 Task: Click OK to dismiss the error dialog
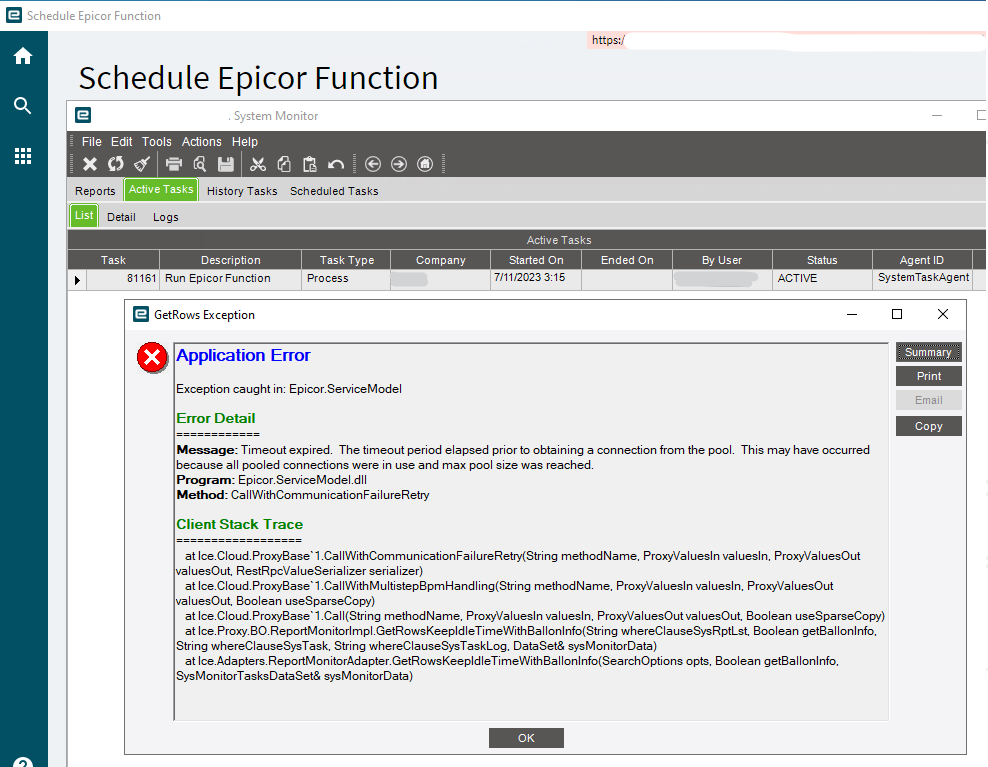pos(526,738)
